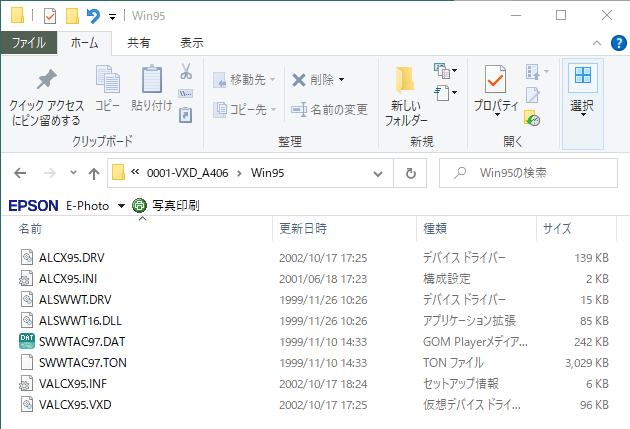This screenshot has height=429, width=630.
Task: Click the VALCX95.INF gear file icon
Action: pos(27,384)
